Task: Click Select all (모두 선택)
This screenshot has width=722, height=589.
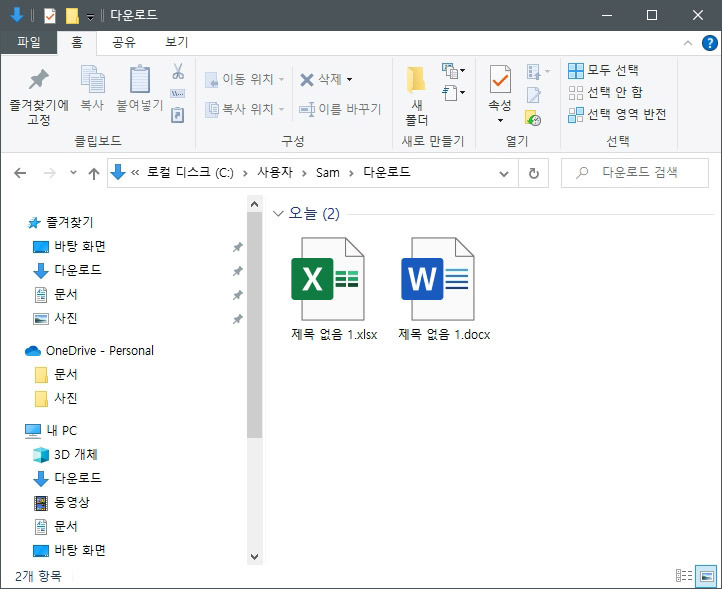Action: coord(603,70)
